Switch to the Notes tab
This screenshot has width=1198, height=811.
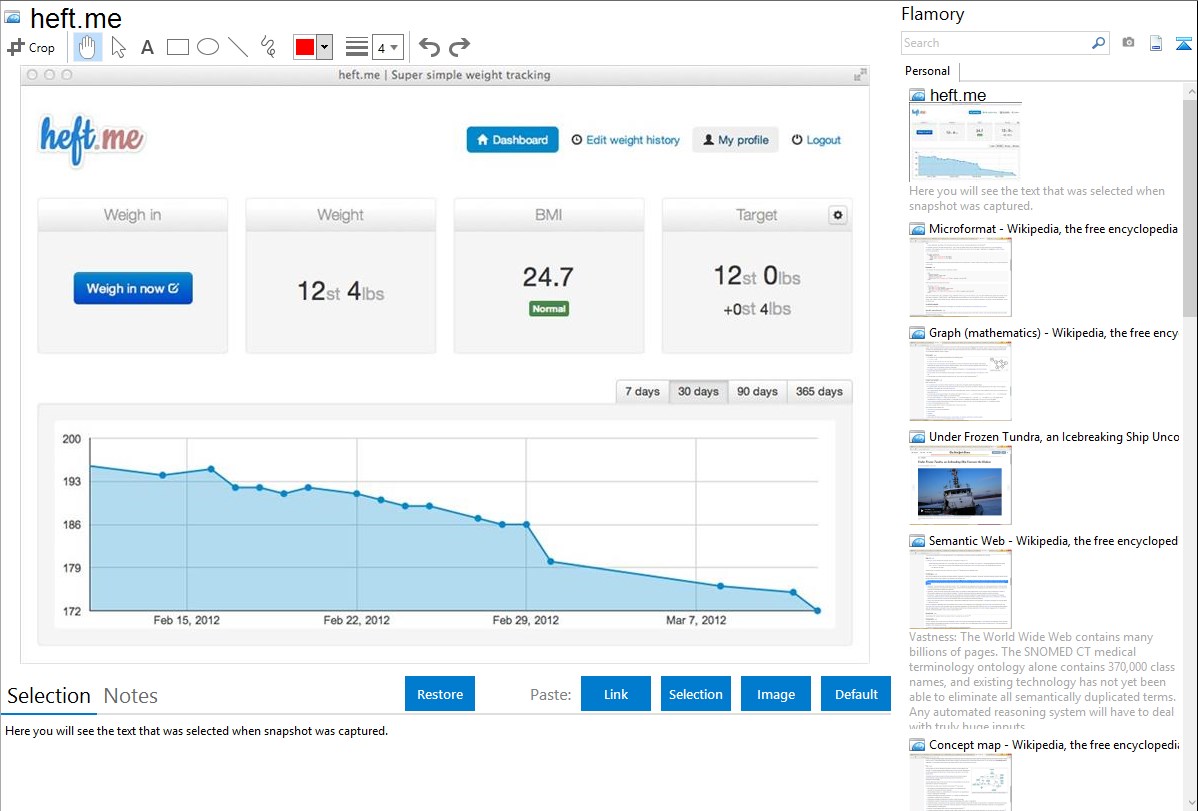coord(131,696)
